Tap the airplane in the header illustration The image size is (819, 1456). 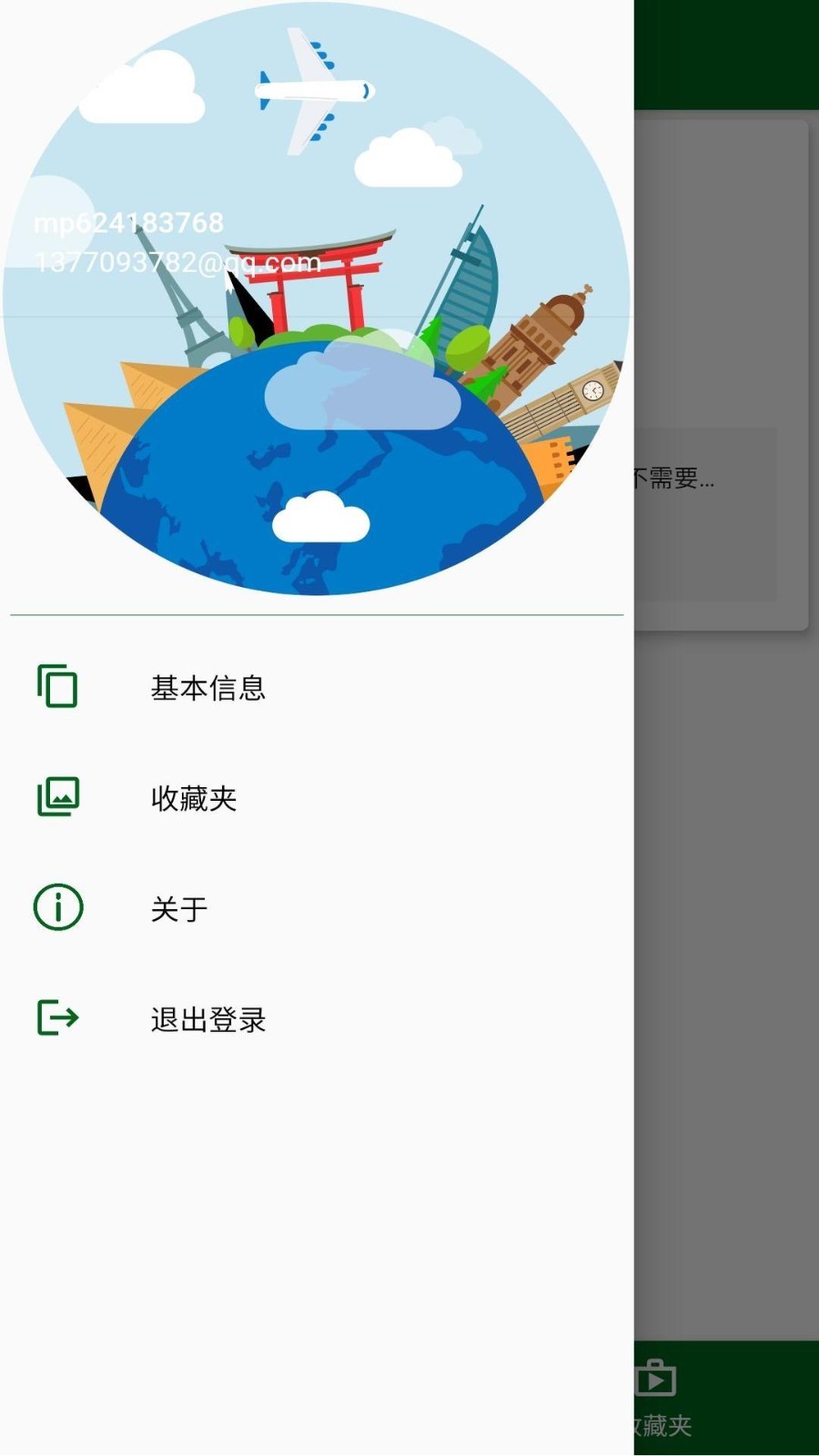click(312, 90)
